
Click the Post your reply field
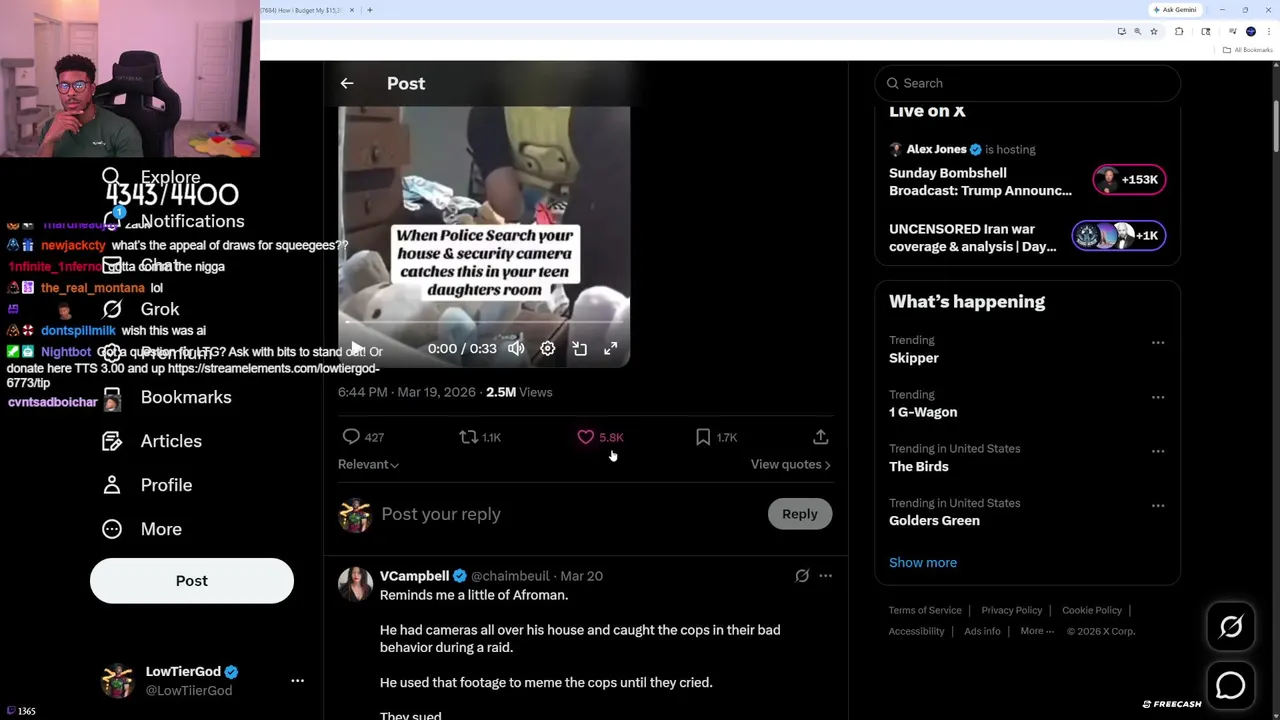pos(568,514)
